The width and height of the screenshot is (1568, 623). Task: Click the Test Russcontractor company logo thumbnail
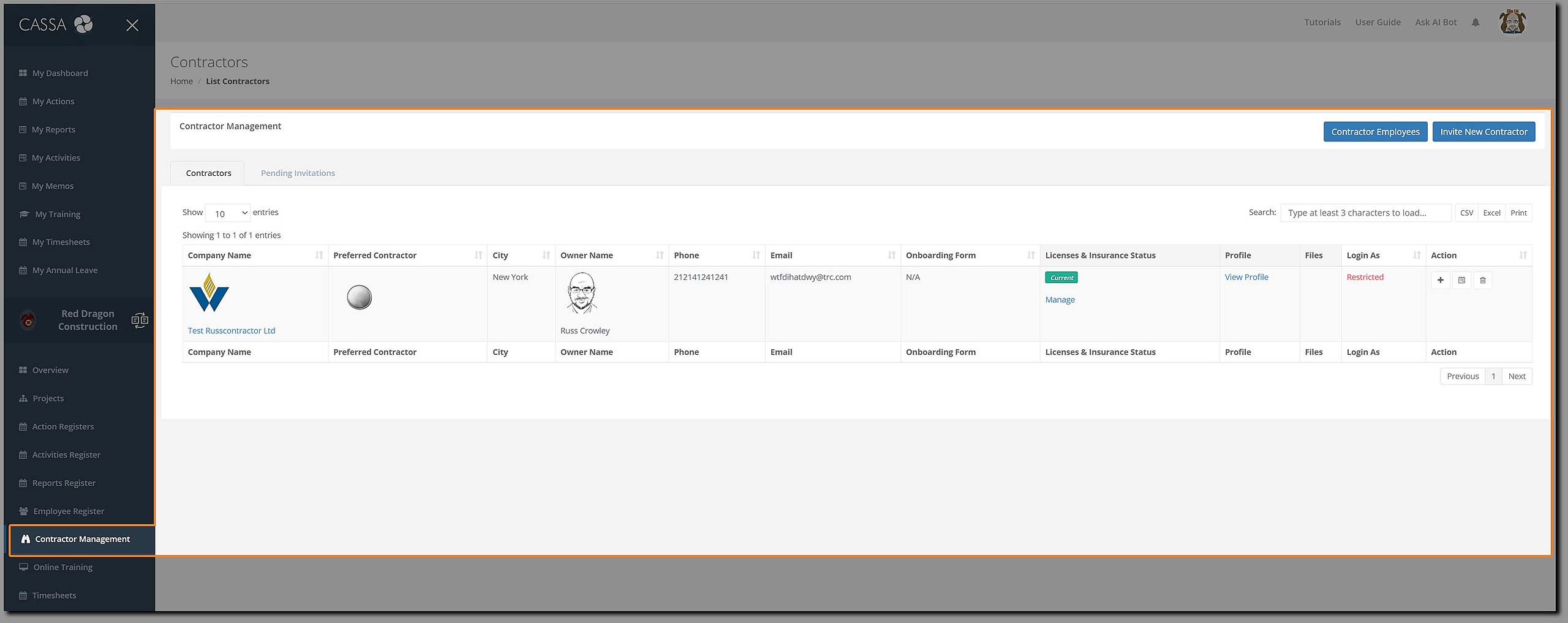pos(209,292)
